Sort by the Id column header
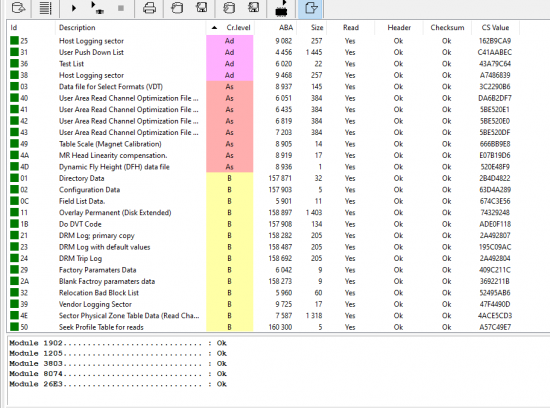The height and width of the screenshot is (408, 550). (x=14, y=27)
